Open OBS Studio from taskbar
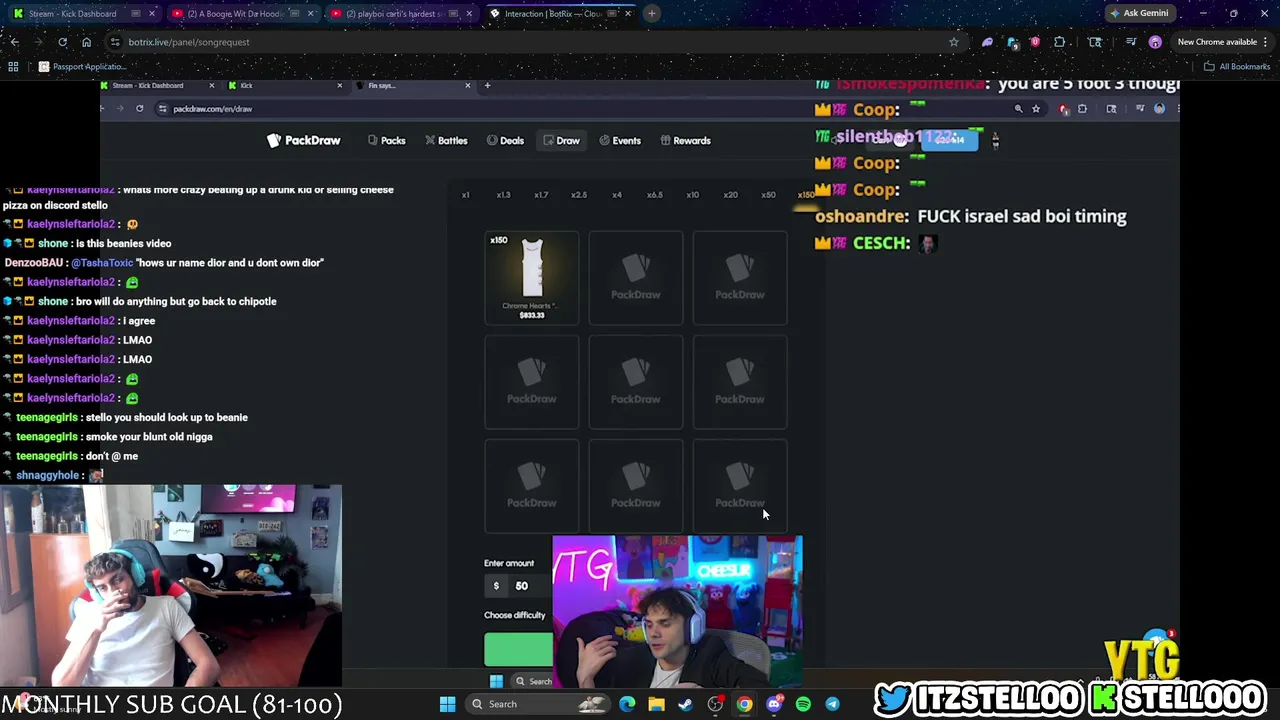The width and height of the screenshot is (1280, 720). 715,704
